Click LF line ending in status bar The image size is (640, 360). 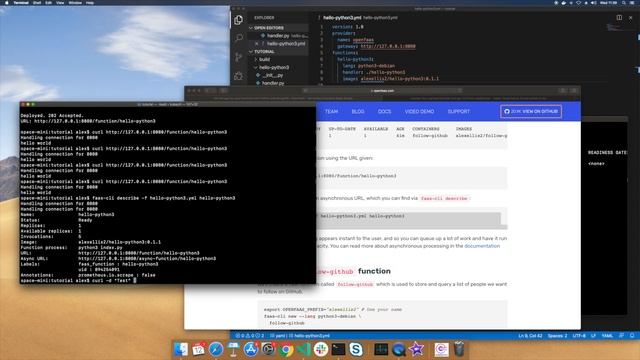(x=593, y=336)
